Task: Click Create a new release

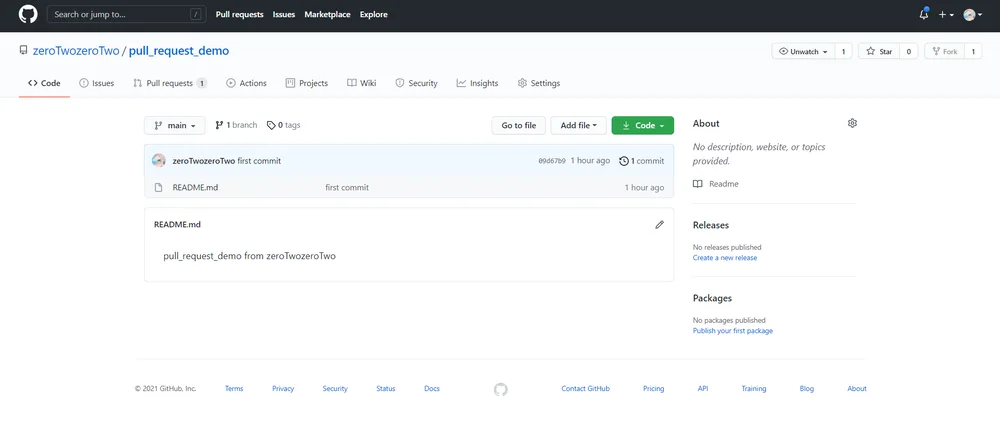Action: tap(724, 258)
